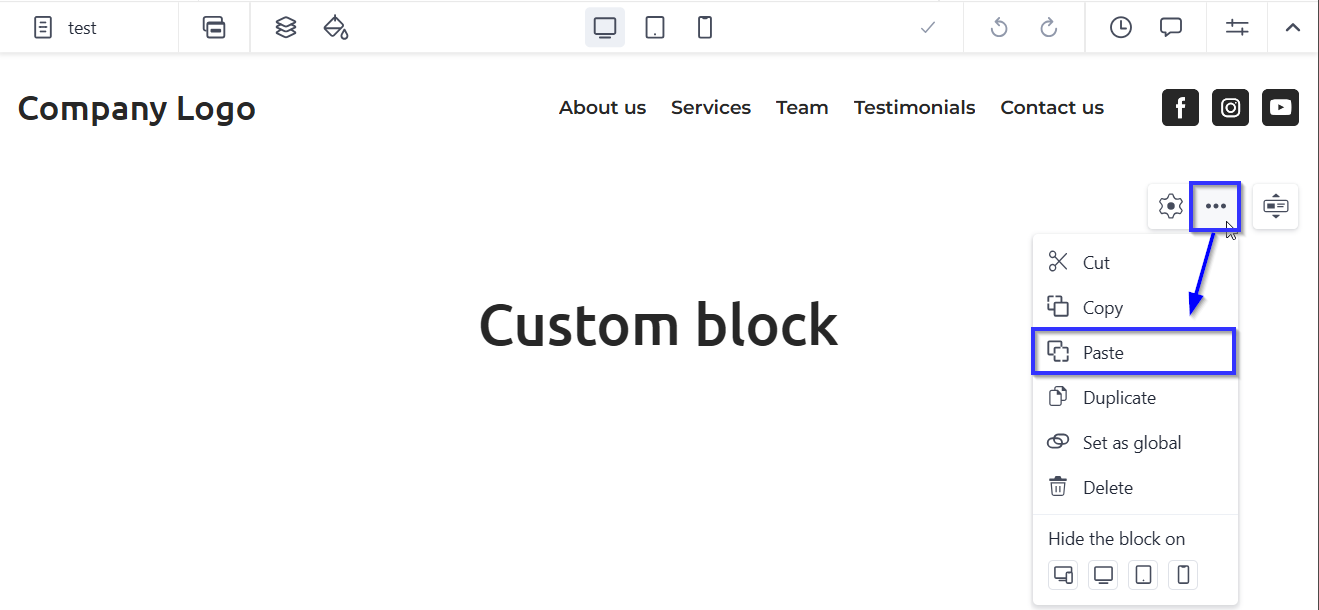Choose Cut from the context menu
The image size is (1319, 610).
click(x=1135, y=262)
